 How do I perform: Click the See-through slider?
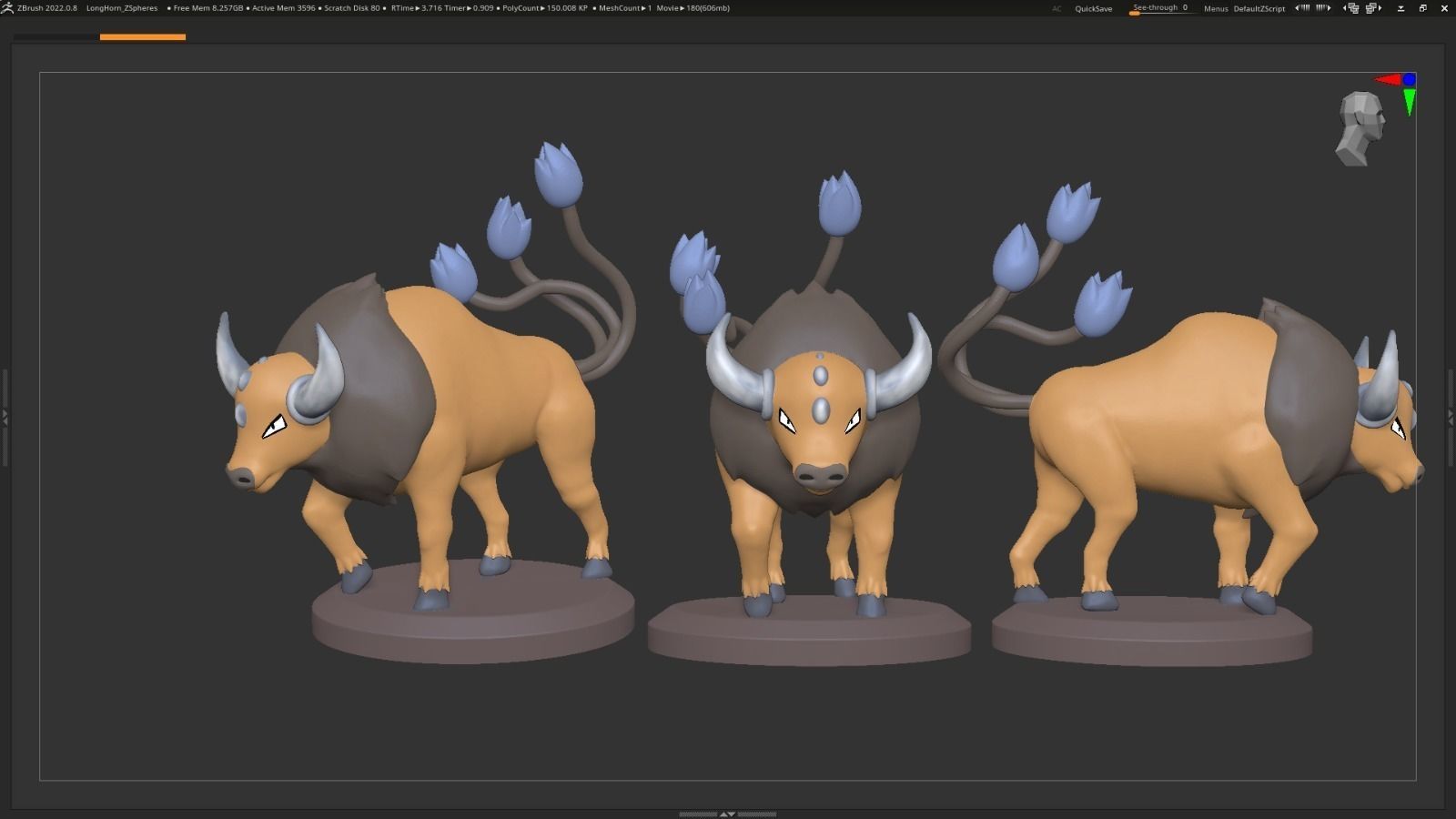pos(1160,7)
